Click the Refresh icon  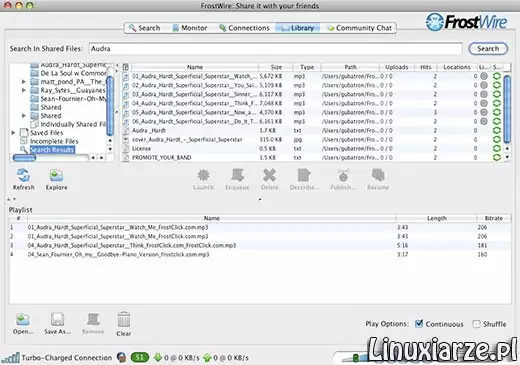pyautogui.click(x=23, y=175)
